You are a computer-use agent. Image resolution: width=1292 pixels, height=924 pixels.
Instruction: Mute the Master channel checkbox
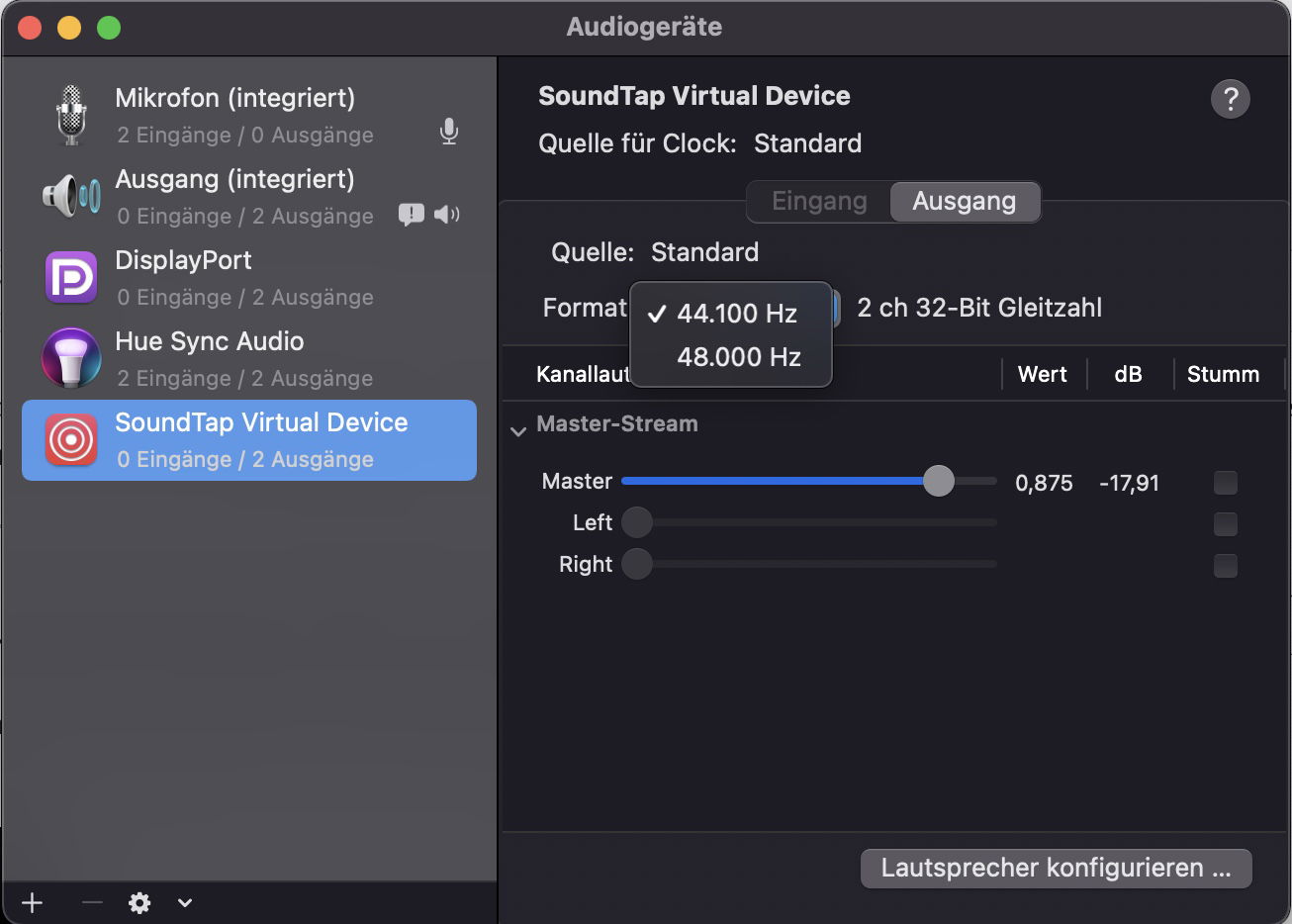pyautogui.click(x=1226, y=483)
